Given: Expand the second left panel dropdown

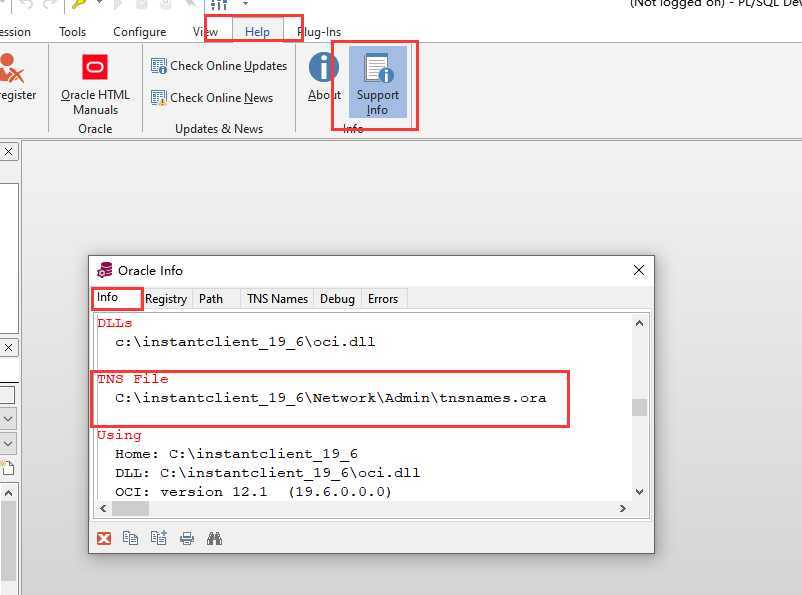Looking at the screenshot, I should pos(8,444).
